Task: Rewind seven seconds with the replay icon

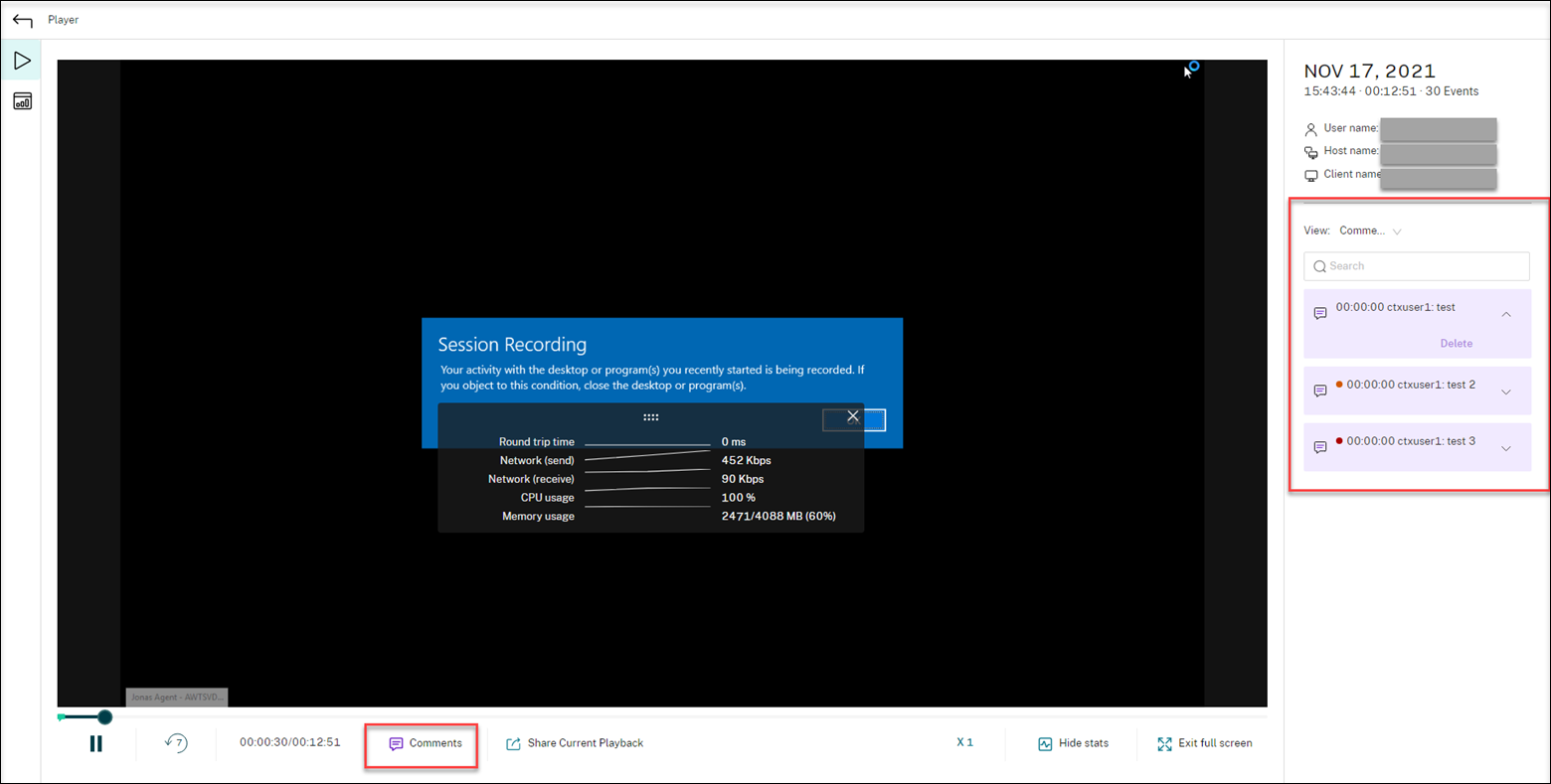Action: click(176, 743)
